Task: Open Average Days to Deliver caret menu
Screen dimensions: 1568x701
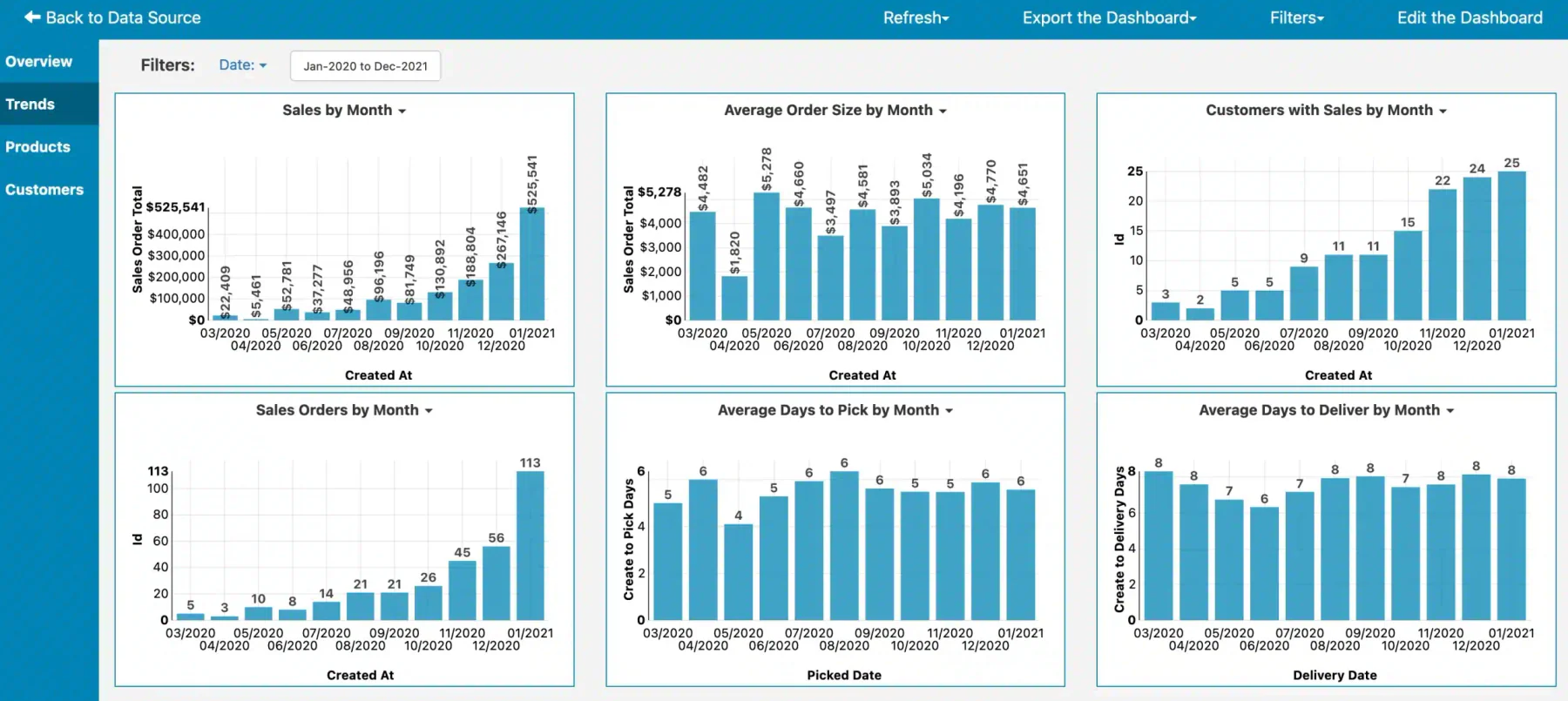Action: (x=1450, y=411)
